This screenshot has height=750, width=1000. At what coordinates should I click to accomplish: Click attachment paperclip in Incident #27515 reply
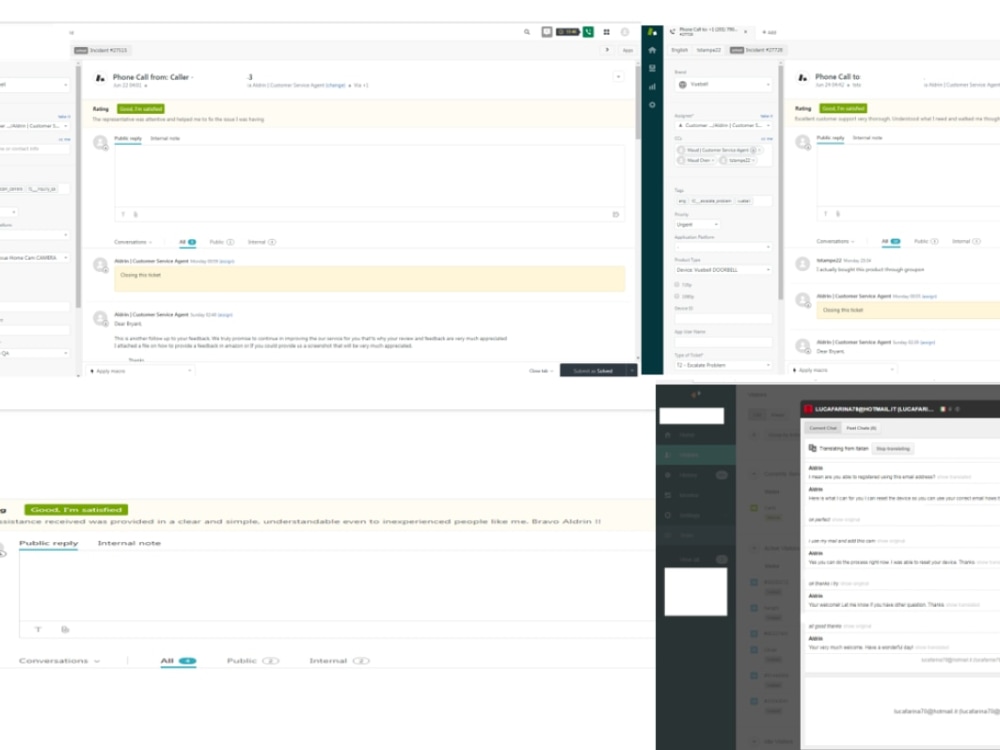pyautogui.click(x=135, y=214)
